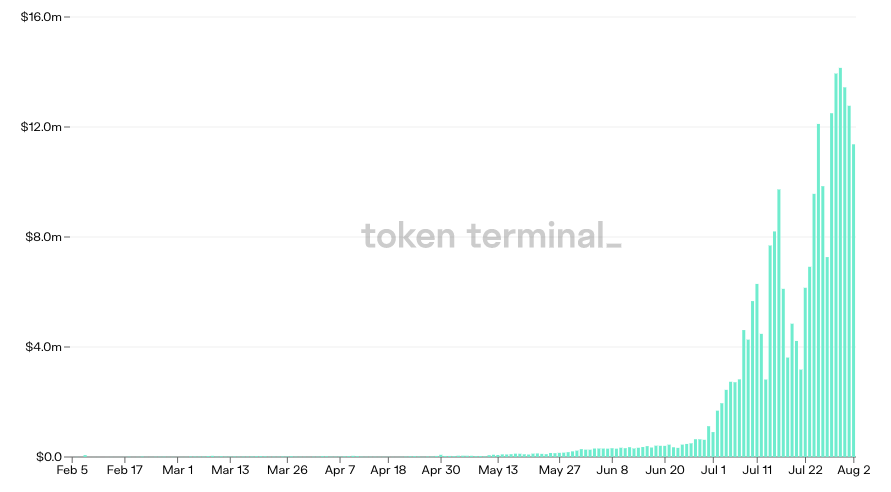
Task: Click the $16.0m y-axis label
Action: point(42,18)
